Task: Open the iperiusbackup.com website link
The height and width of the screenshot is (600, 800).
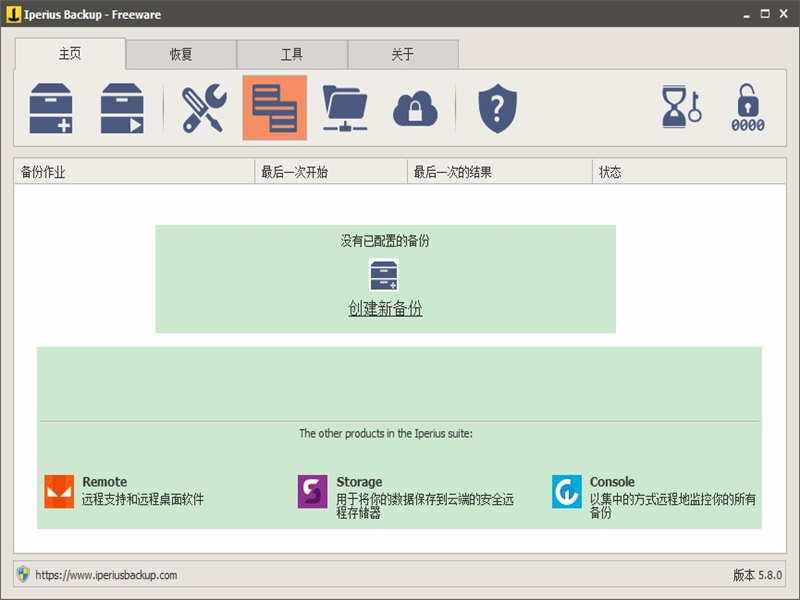Action: tap(106, 575)
